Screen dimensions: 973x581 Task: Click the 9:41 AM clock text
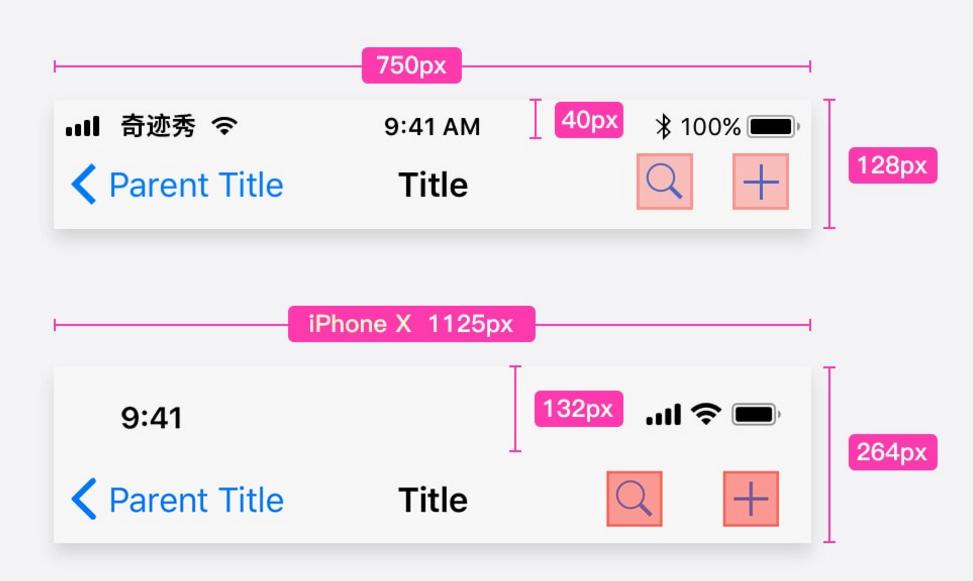click(432, 127)
